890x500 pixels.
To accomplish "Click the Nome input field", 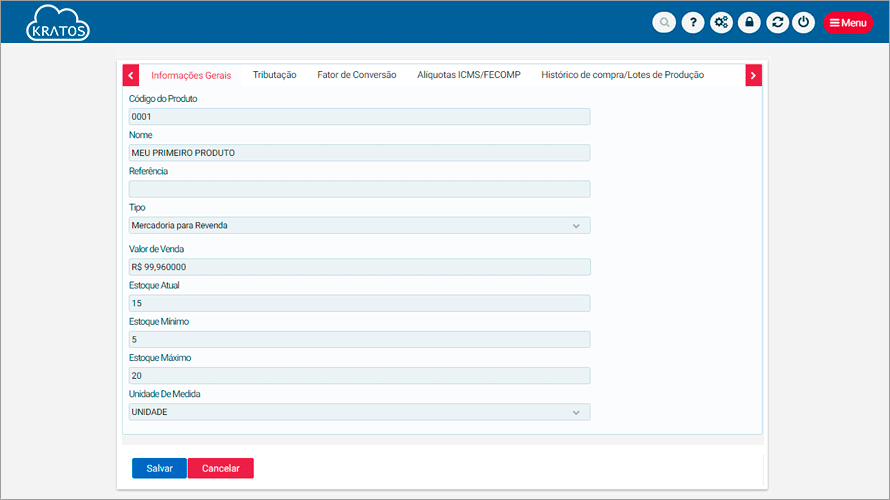I will (359, 153).
